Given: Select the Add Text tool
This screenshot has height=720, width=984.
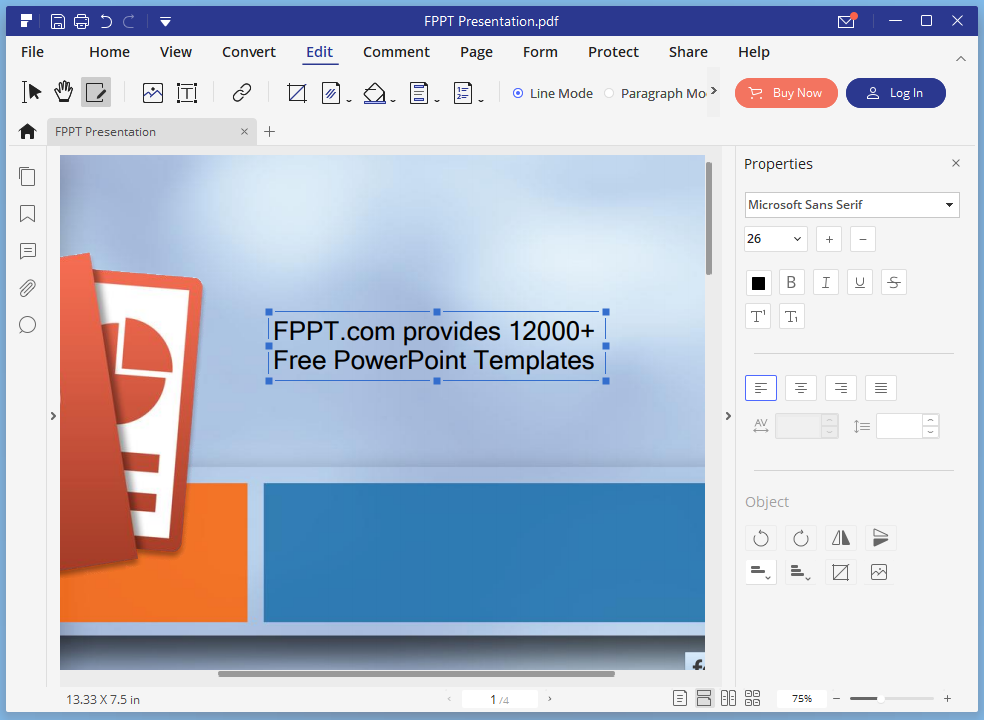Looking at the screenshot, I should pyautogui.click(x=187, y=93).
